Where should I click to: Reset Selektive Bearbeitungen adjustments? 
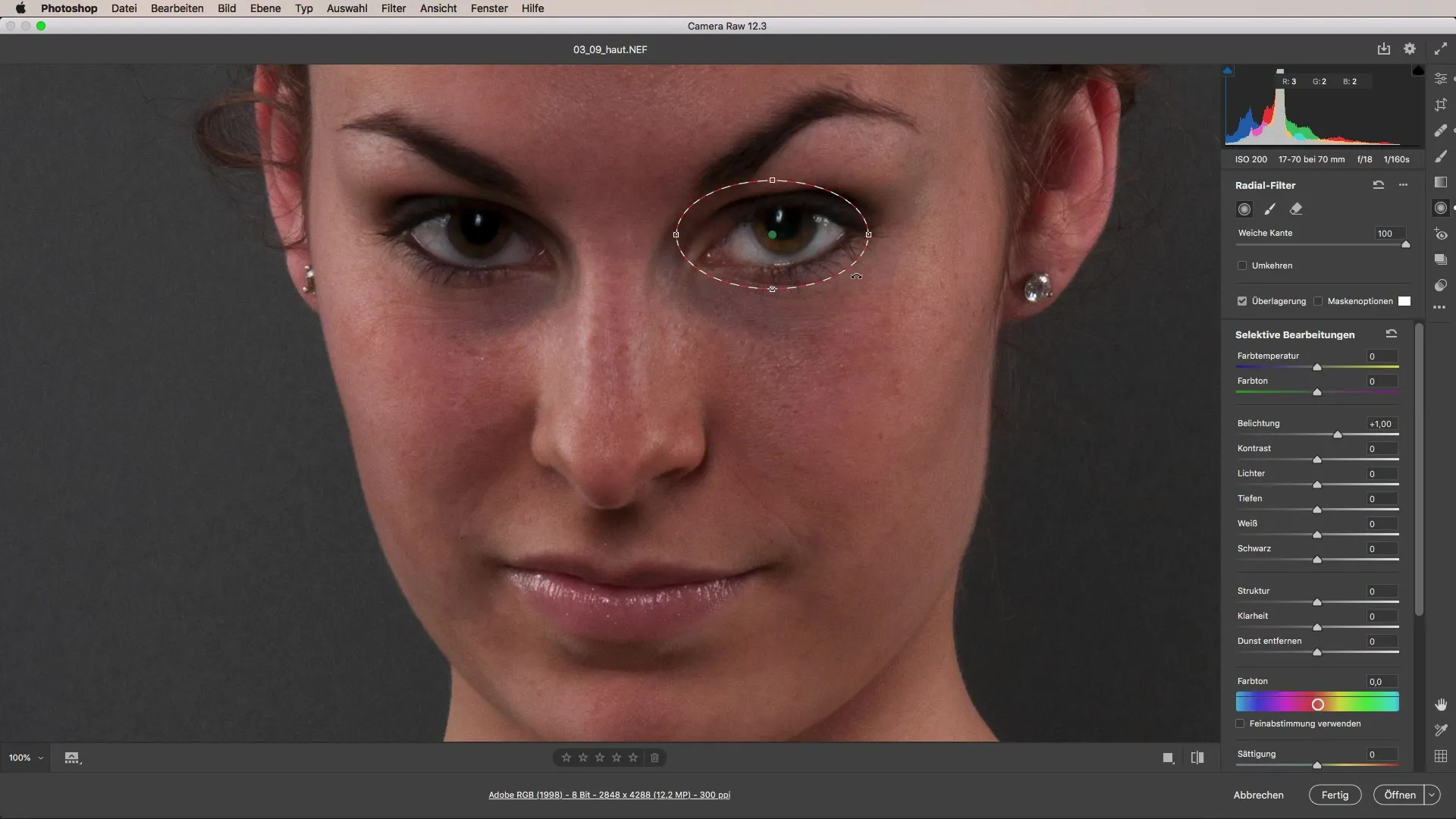click(x=1392, y=334)
